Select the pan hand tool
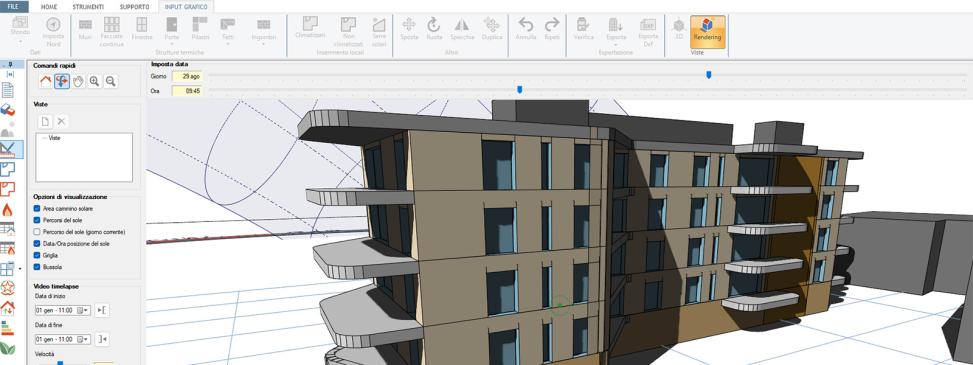Image resolution: width=973 pixels, height=365 pixels. point(78,81)
